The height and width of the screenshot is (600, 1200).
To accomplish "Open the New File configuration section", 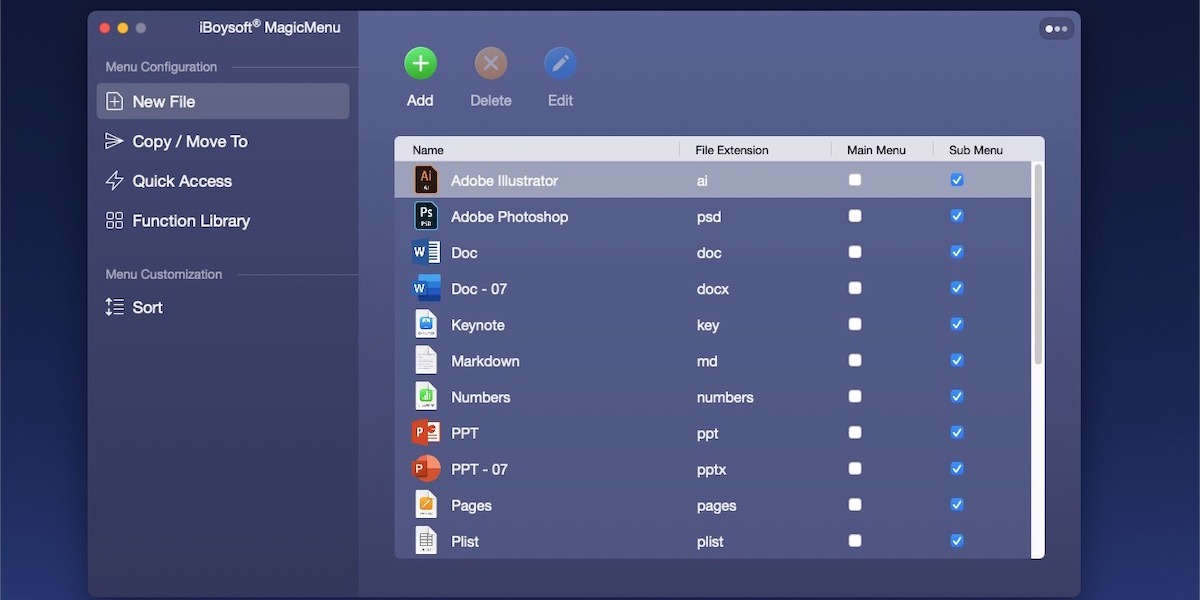I will tap(222, 101).
